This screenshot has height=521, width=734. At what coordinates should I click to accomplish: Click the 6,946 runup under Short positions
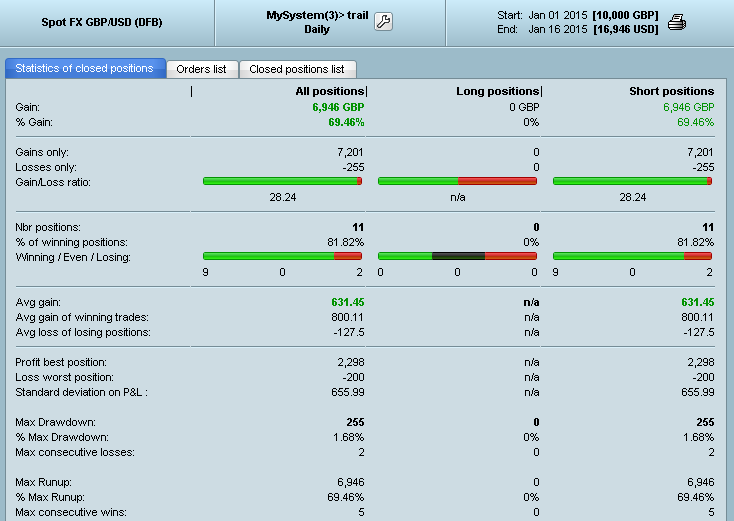[x=701, y=482]
